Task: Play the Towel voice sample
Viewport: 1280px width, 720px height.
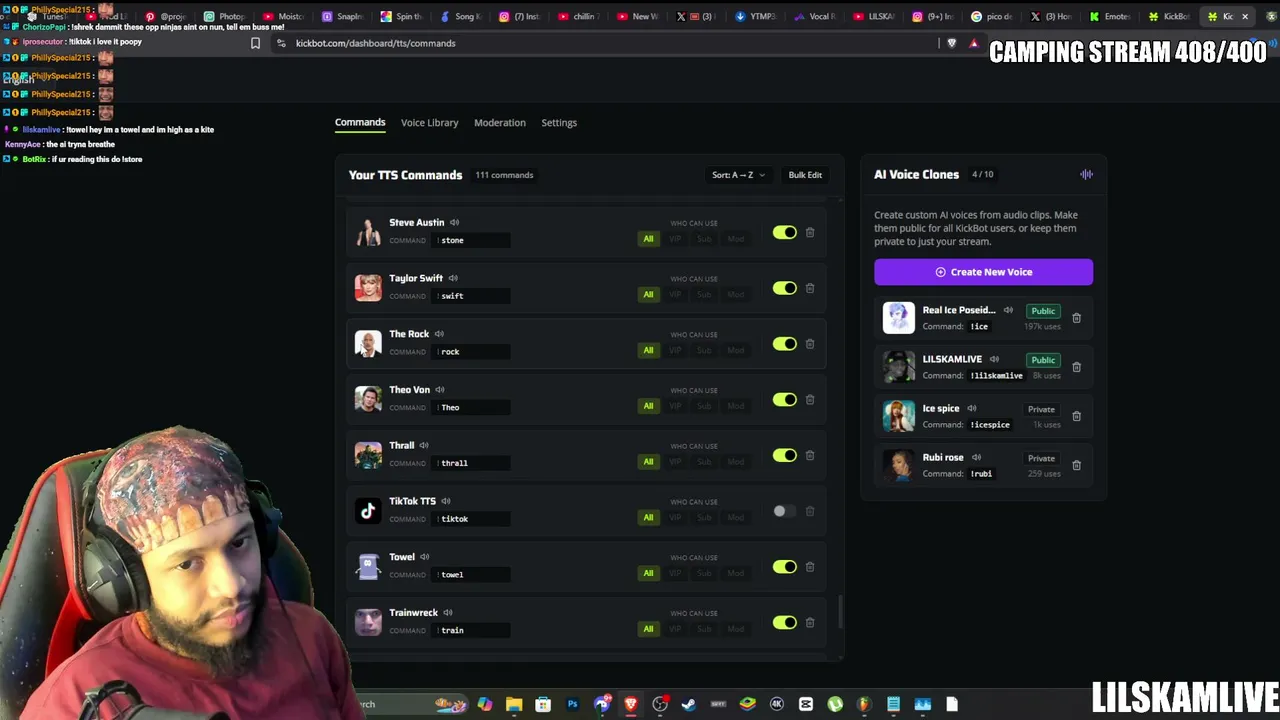Action: (x=425, y=557)
